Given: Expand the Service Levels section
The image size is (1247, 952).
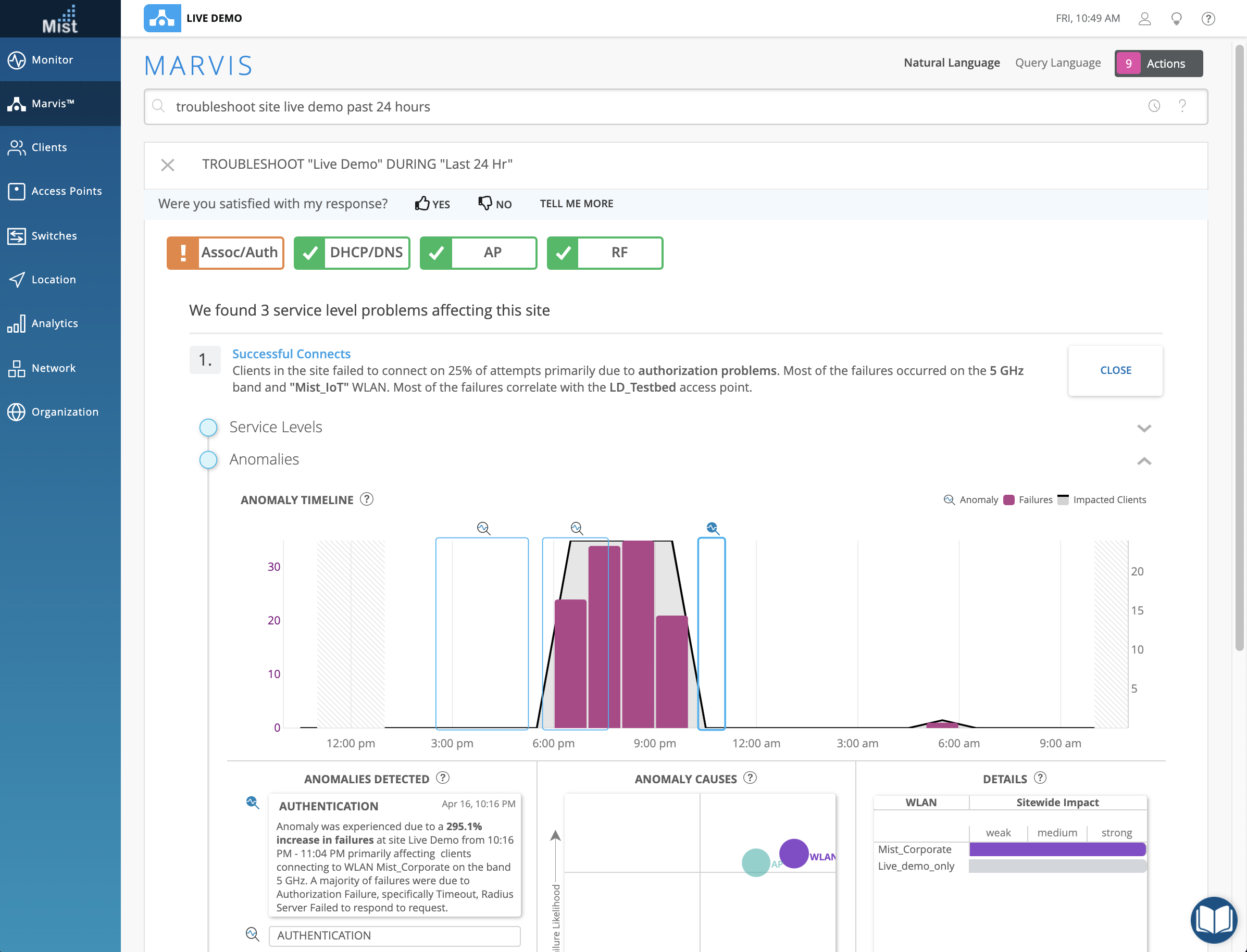Looking at the screenshot, I should 1144,428.
